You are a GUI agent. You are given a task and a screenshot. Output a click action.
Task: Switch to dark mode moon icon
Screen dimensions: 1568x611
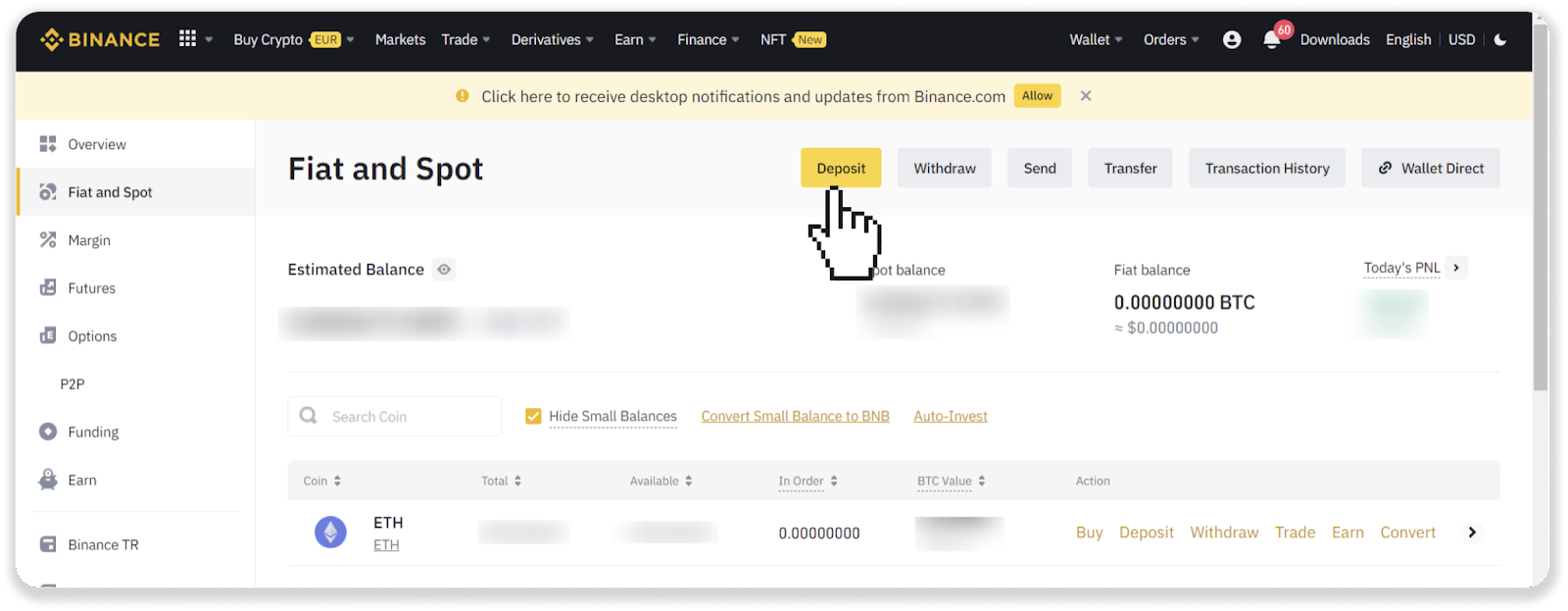click(x=1500, y=40)
